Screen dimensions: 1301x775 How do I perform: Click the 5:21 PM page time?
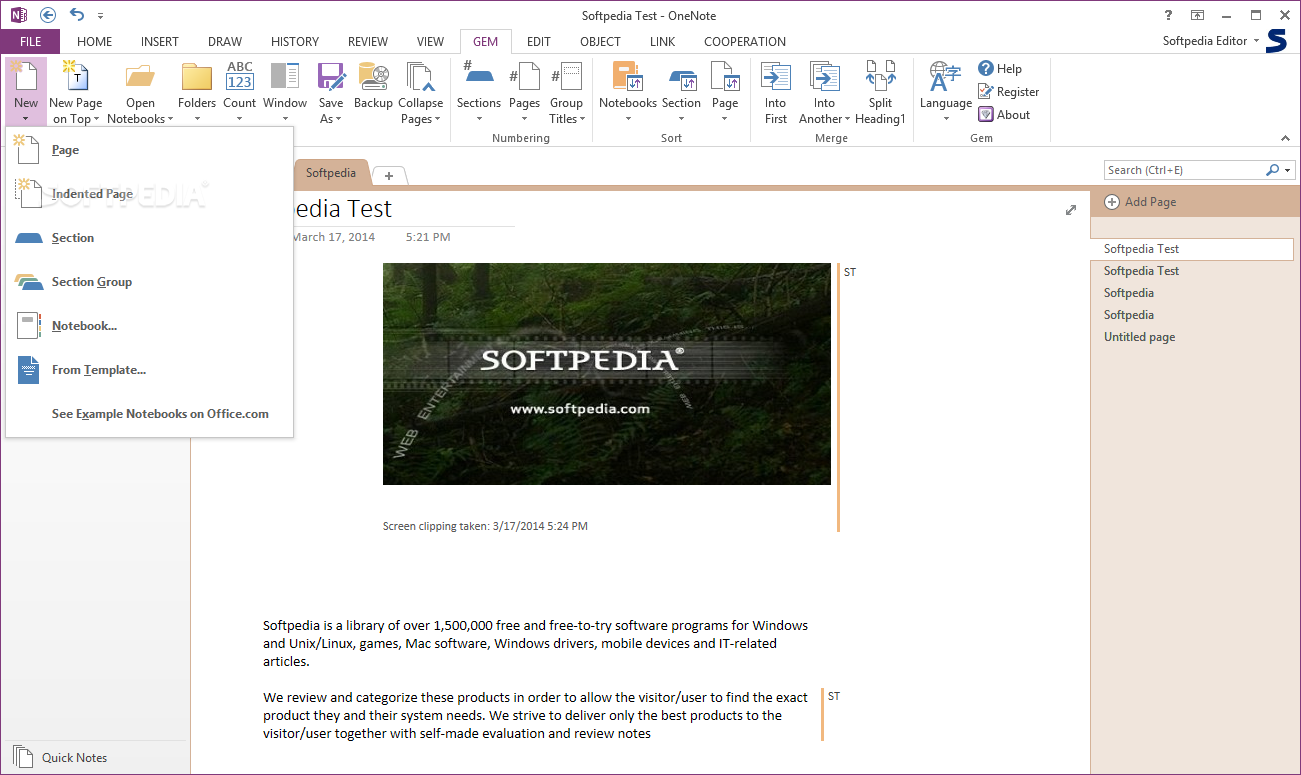[x=428, y=237]
